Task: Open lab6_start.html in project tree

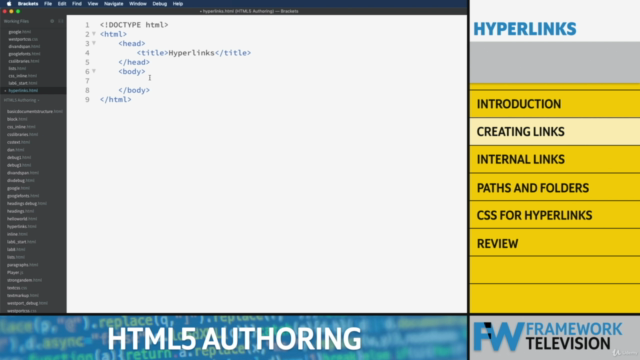Action: click(x=21, y=242)
